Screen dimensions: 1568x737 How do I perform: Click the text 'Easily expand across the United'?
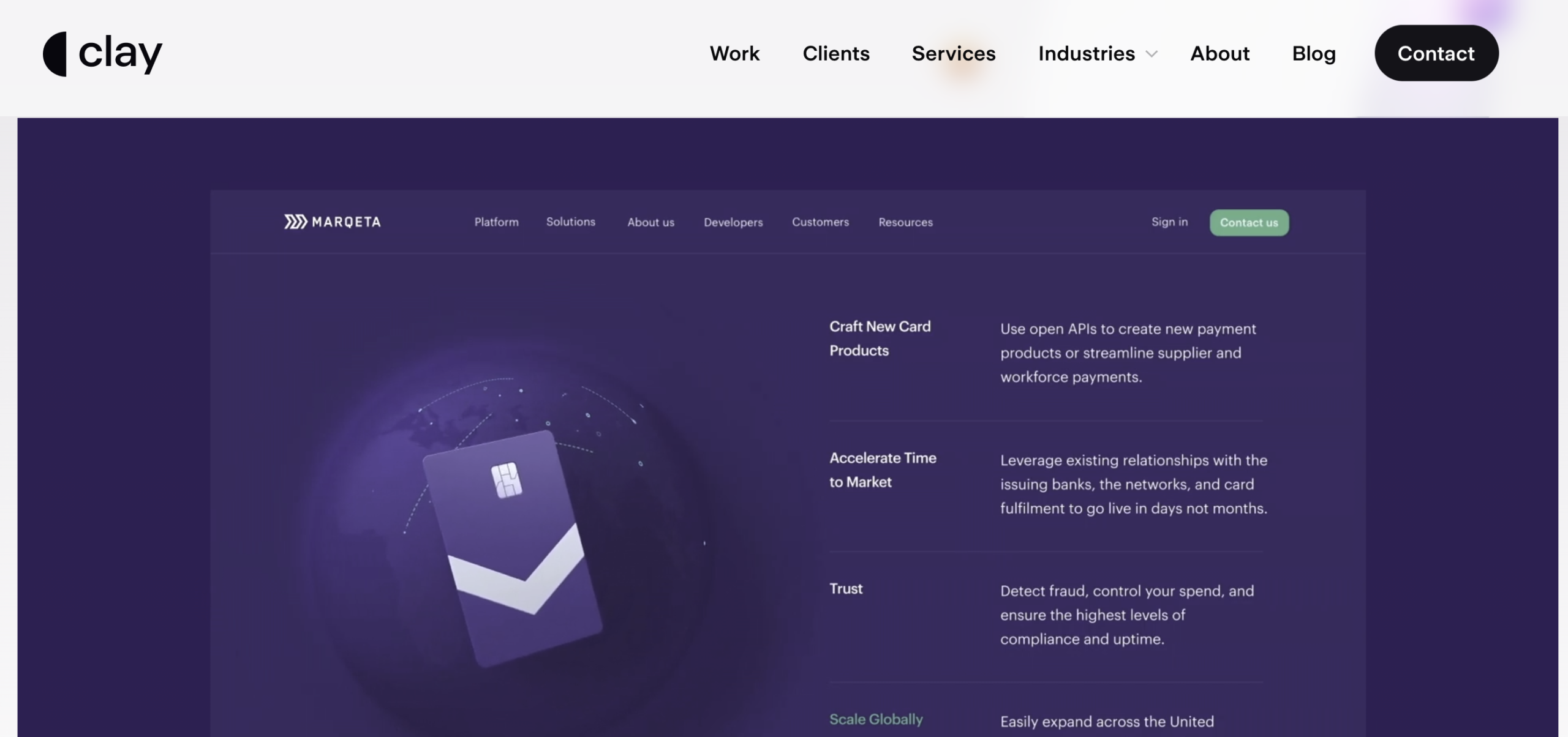[x=1107, y=722]
